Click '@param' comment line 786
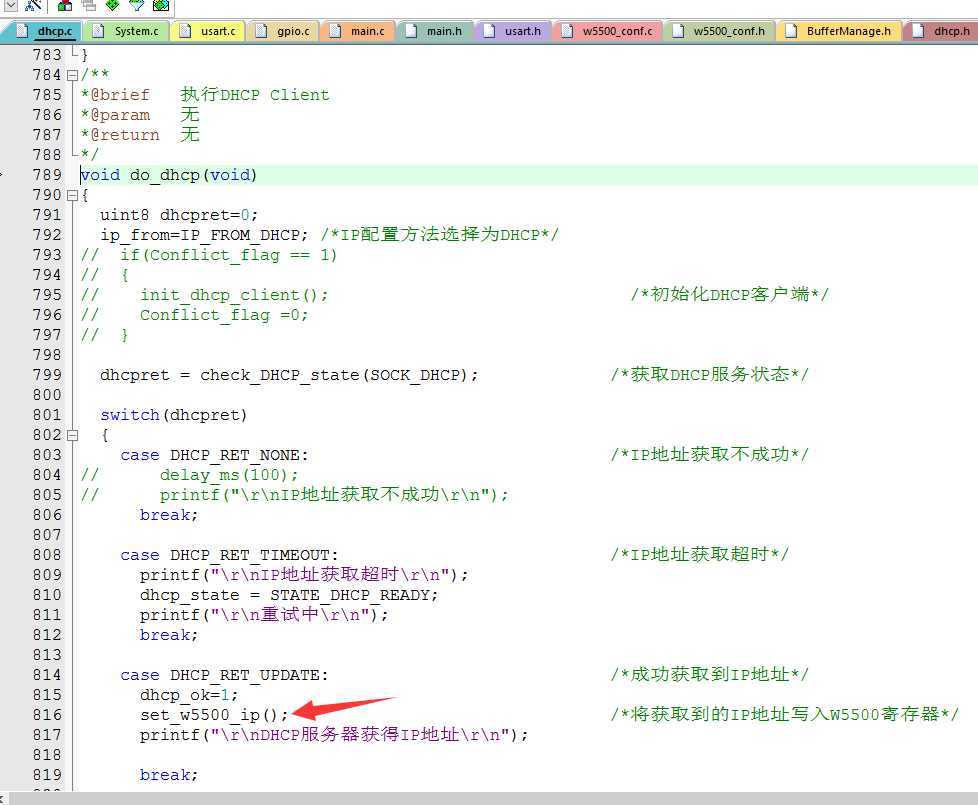 [x=140, y=115]
